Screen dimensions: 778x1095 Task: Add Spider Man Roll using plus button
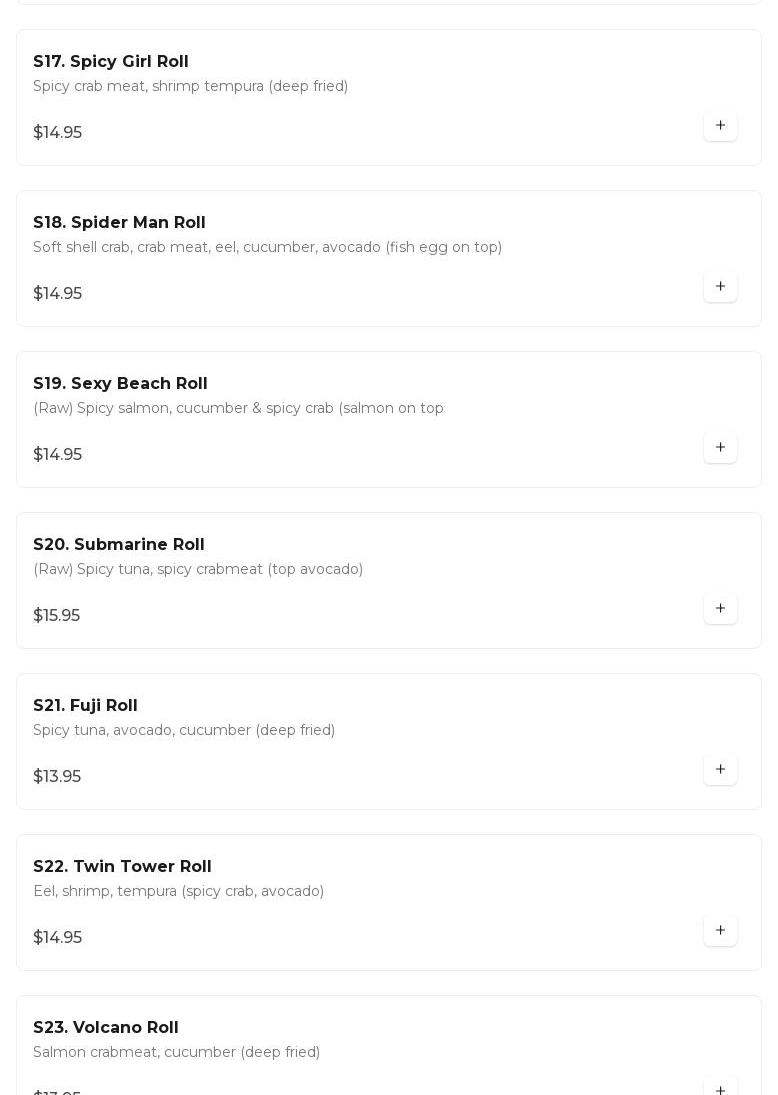pos(720,287)
